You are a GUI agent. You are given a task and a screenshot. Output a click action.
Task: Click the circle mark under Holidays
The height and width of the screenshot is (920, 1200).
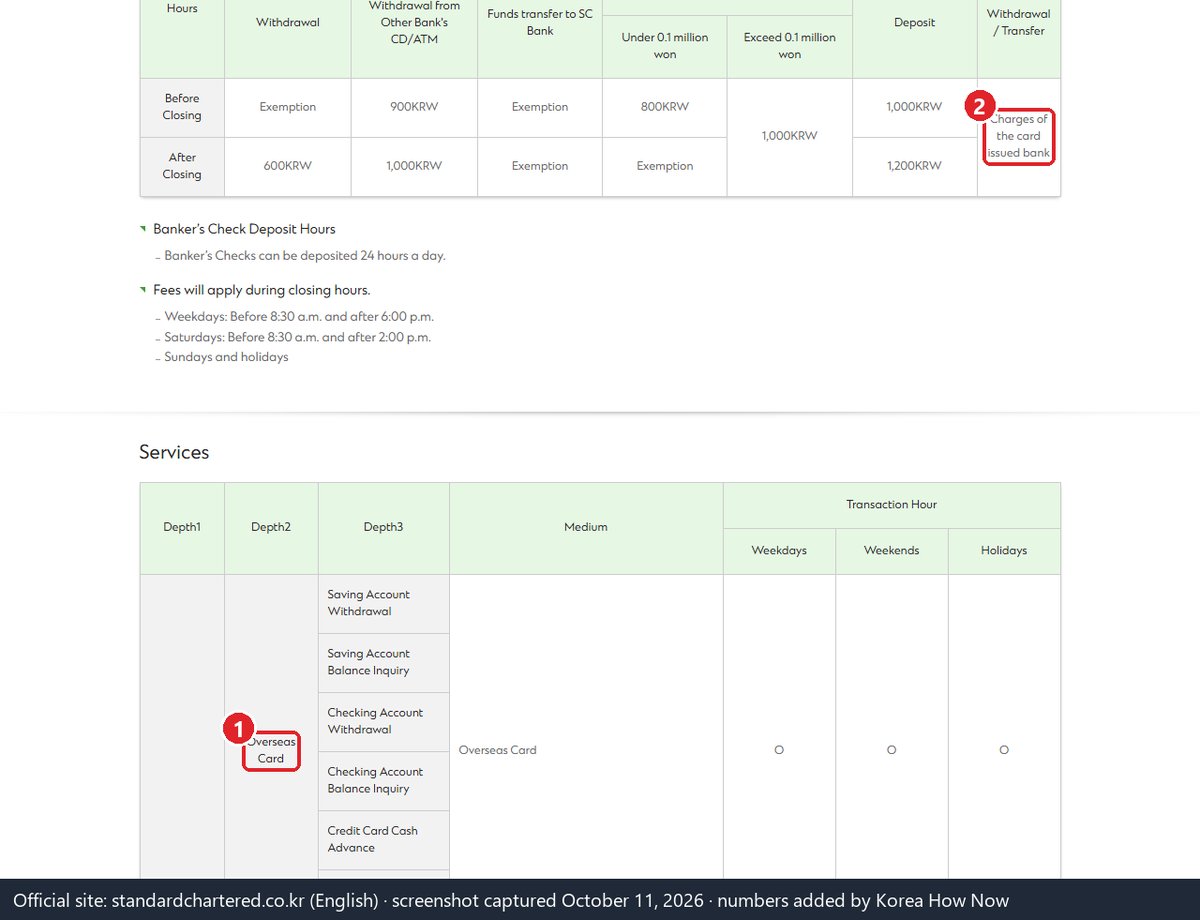(1004, 750)
